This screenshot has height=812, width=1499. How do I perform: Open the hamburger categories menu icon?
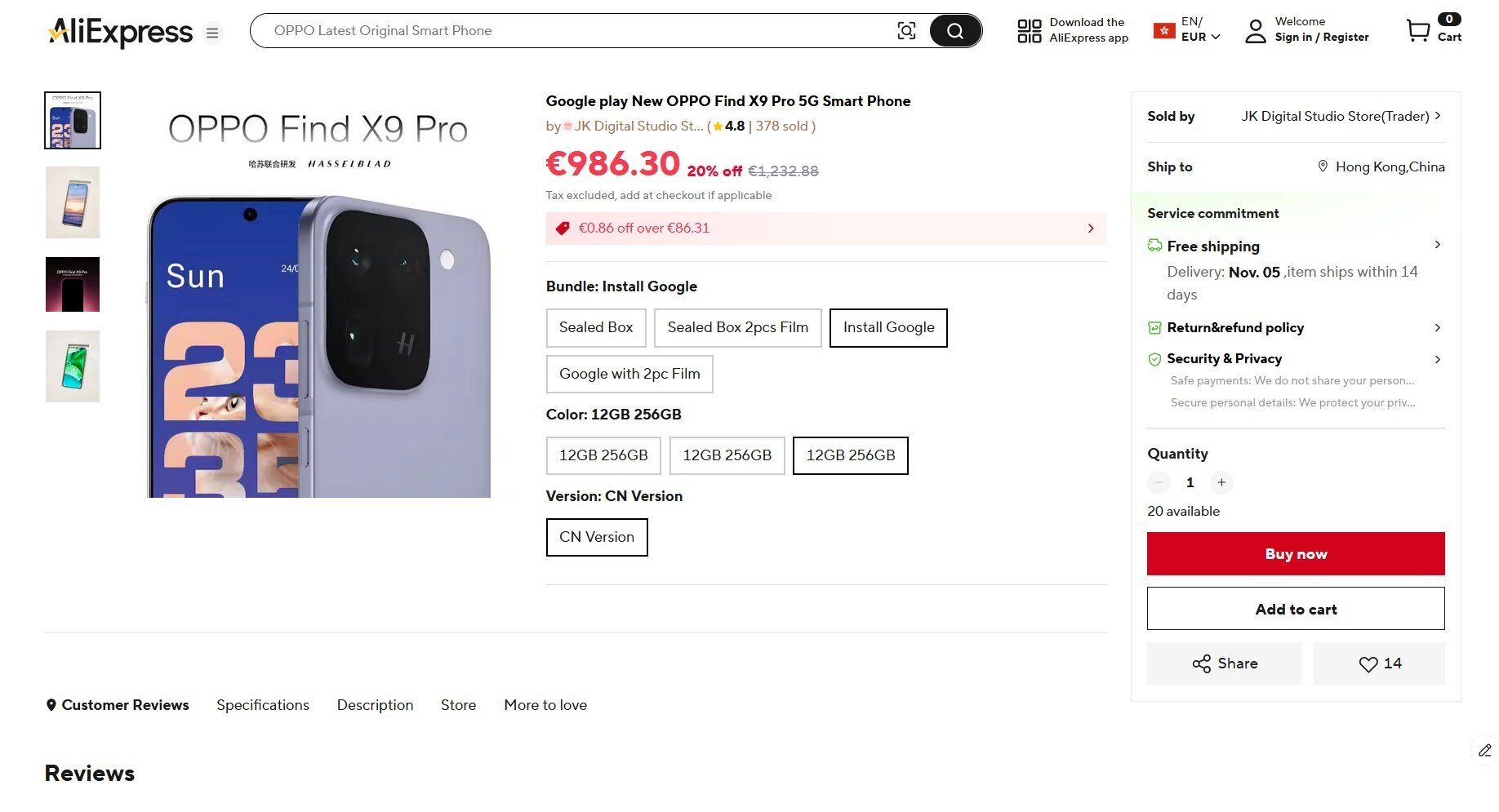[x=212, y=33]
